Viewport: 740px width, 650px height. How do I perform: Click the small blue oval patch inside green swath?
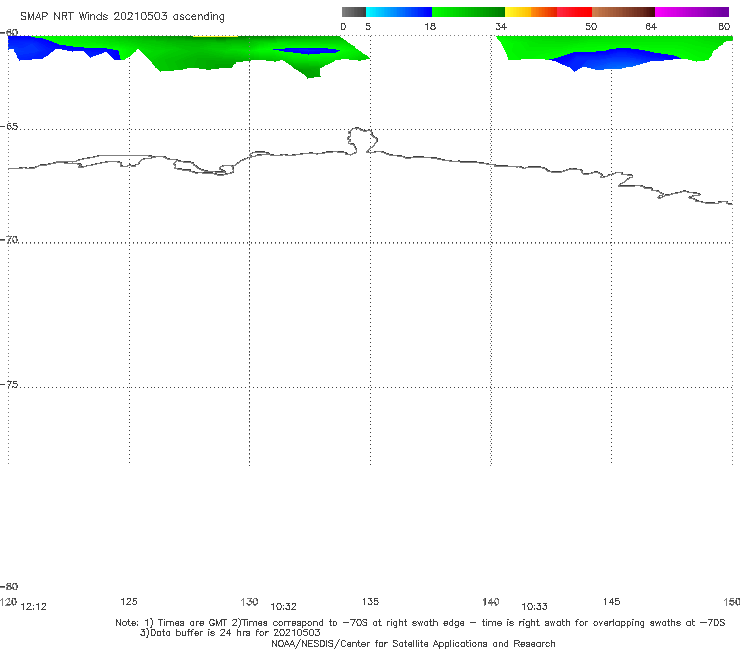coord(307,51)
